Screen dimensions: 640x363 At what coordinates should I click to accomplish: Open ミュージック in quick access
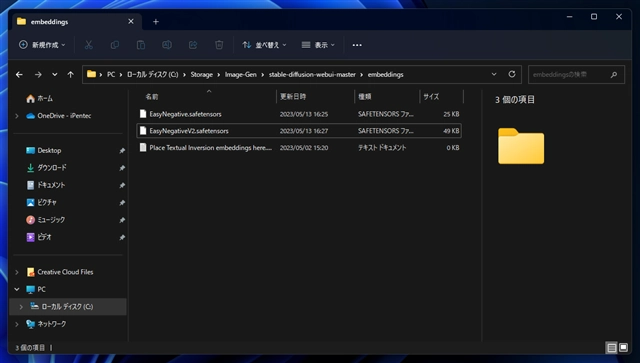(45, 220)
